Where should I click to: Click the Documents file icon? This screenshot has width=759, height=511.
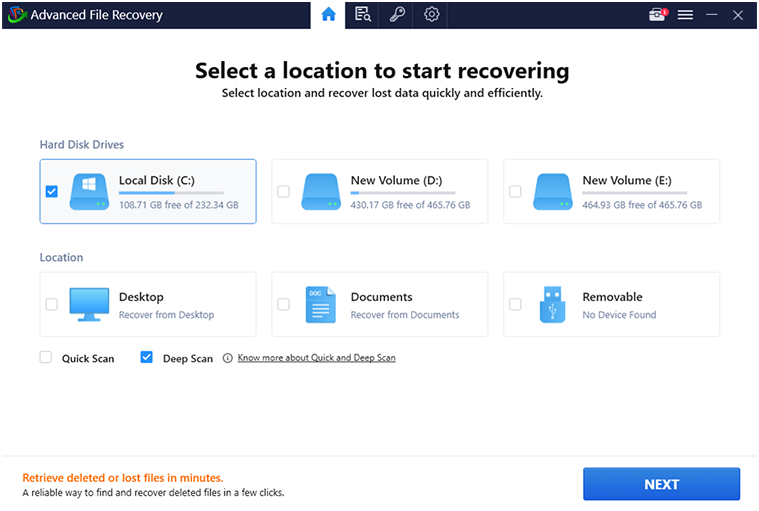pos(320,304)
